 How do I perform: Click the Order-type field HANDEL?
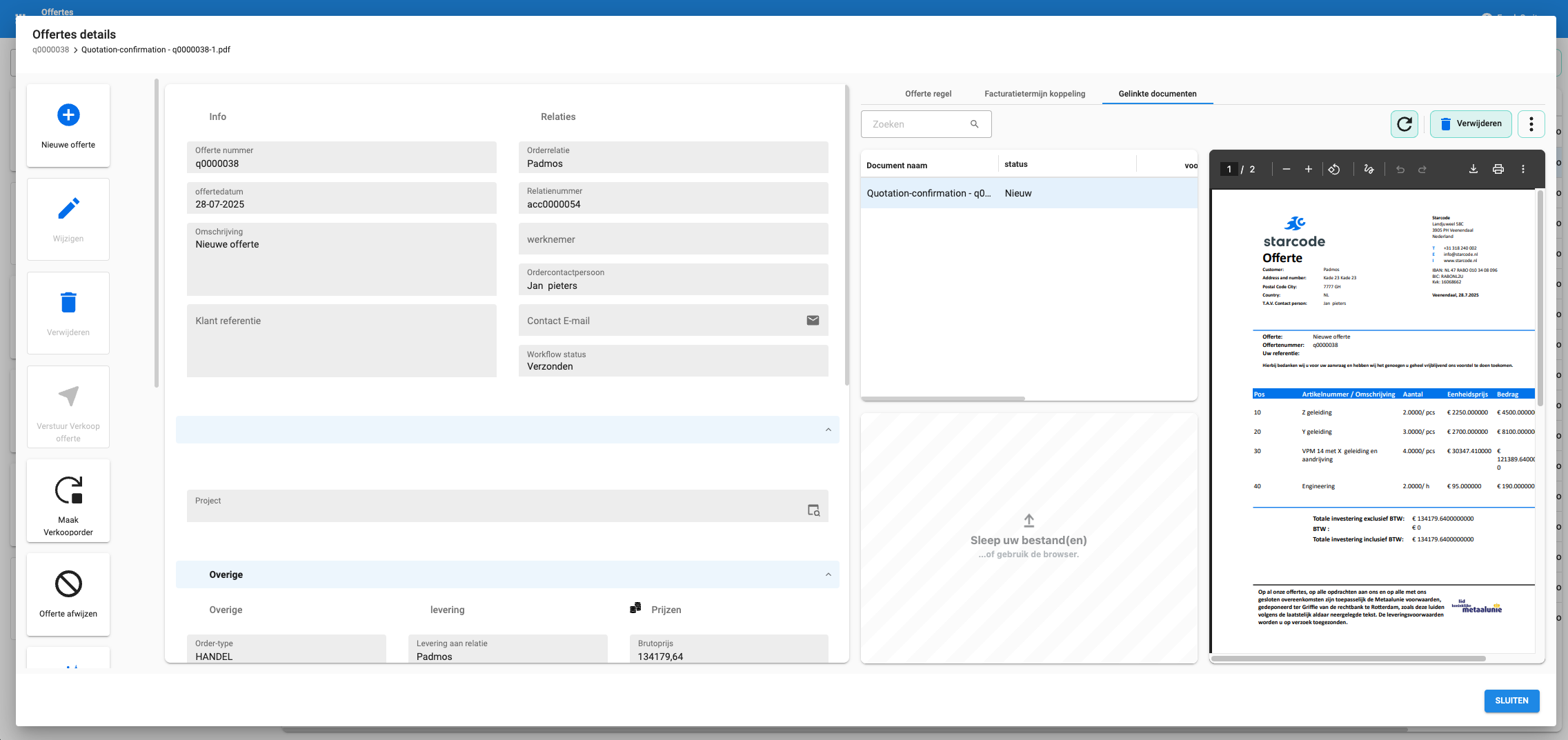[286, 649]
